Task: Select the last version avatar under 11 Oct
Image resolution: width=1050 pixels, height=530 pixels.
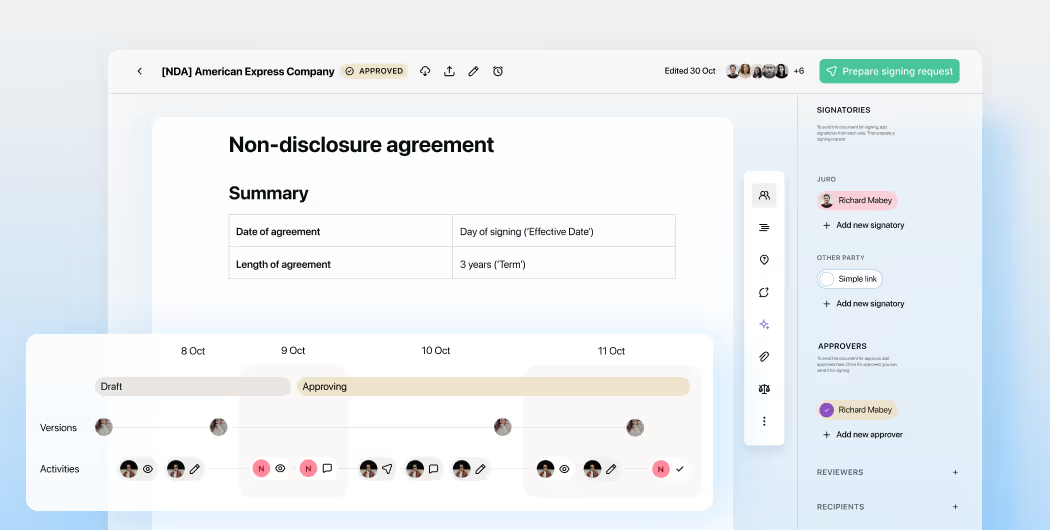Action: click(x=635, y=427)
